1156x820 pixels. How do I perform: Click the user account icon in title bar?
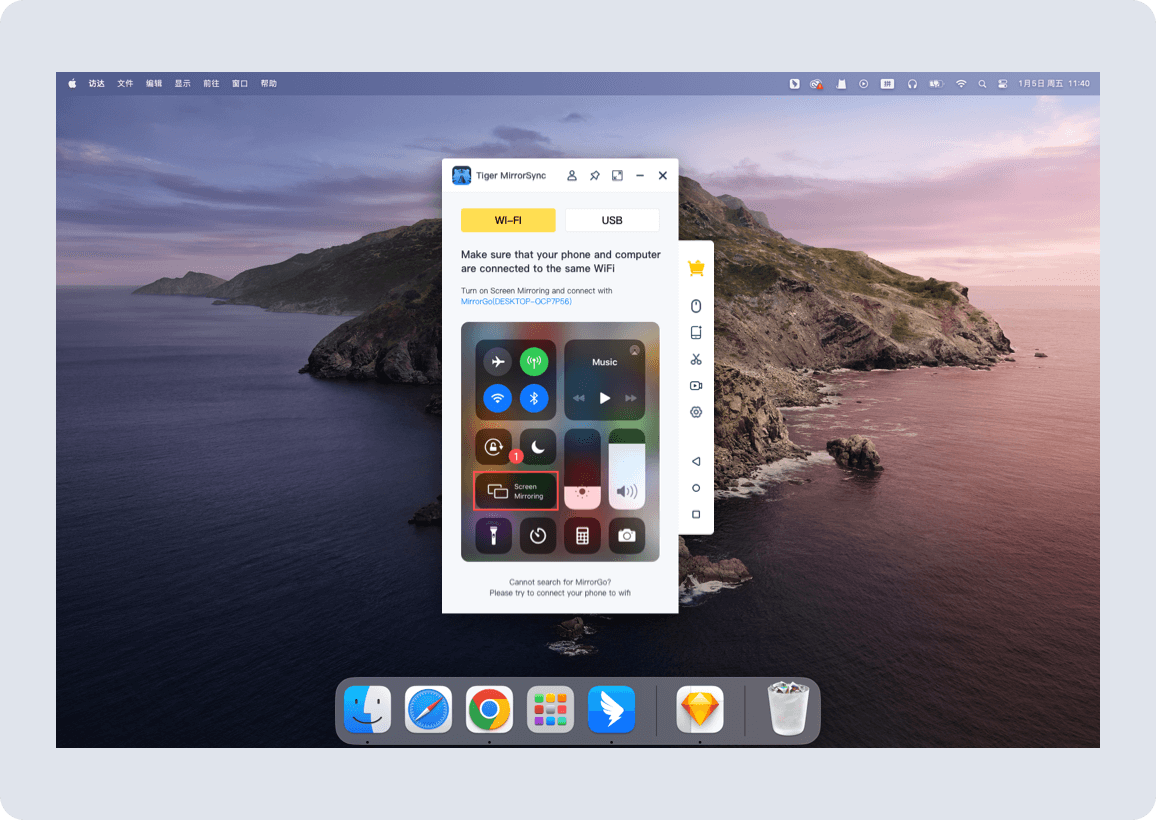click(x=572, y=176)
